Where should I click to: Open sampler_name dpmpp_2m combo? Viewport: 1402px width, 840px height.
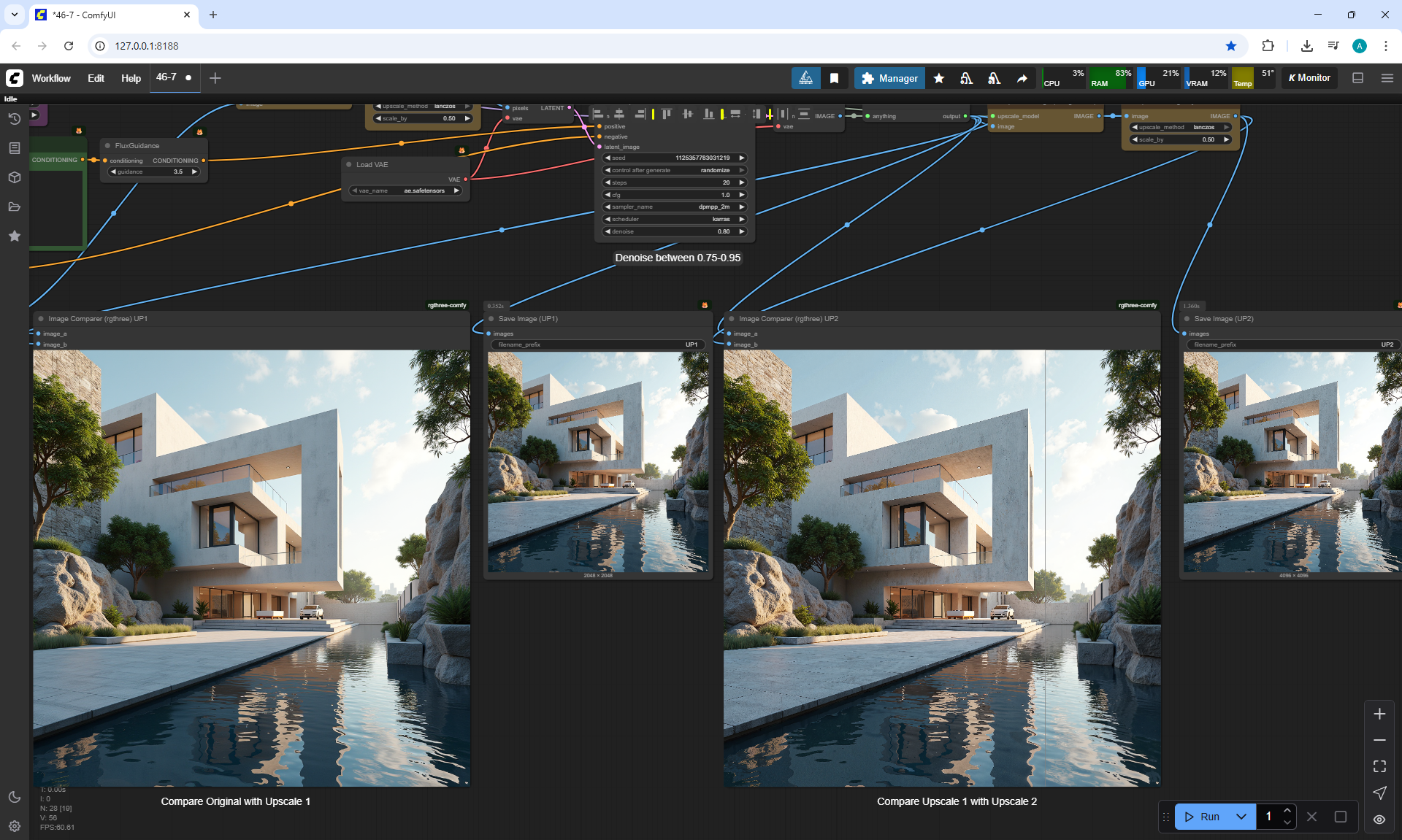[675, 207]
